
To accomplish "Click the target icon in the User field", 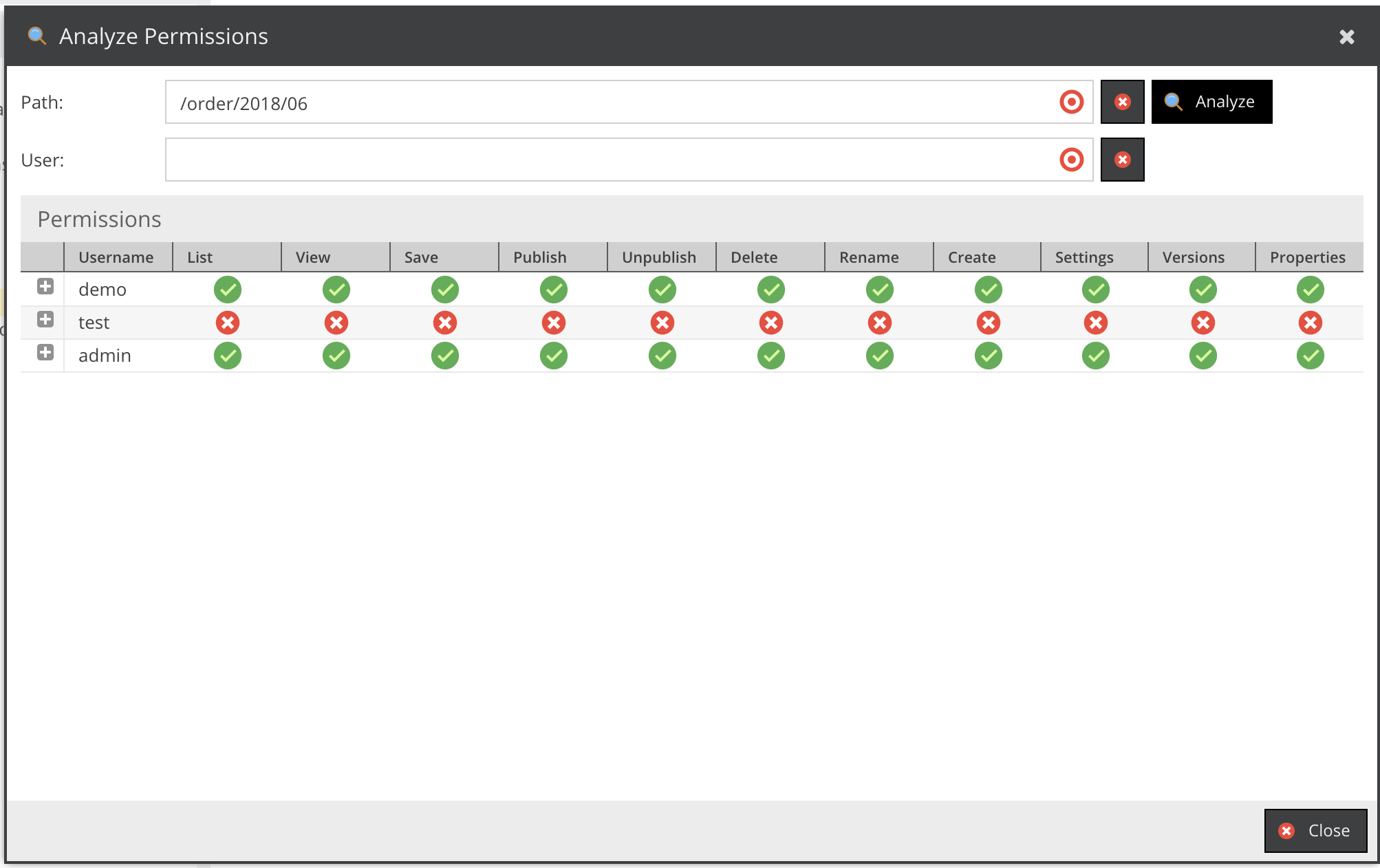I will pyautogui.click(x=1071, y=160).
